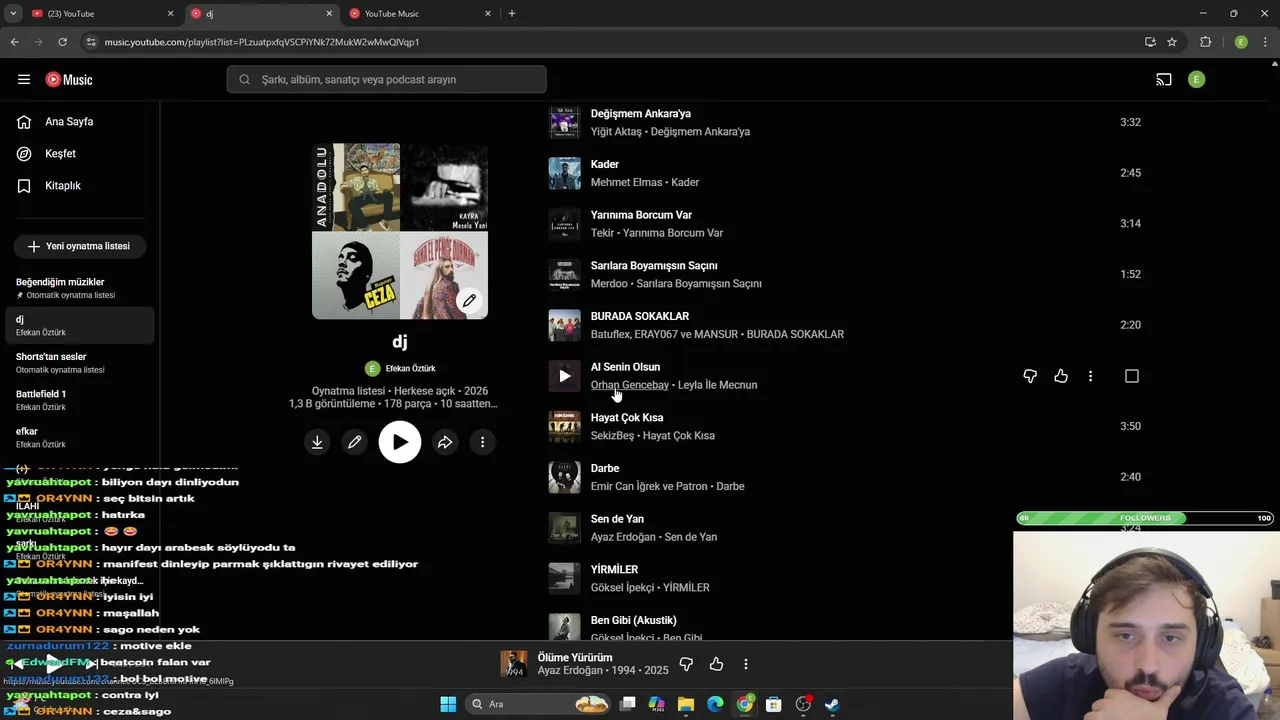Screen dimensions: 1280x720
Task: Bookmark this page with the star icon
Action: (1172, 42)
